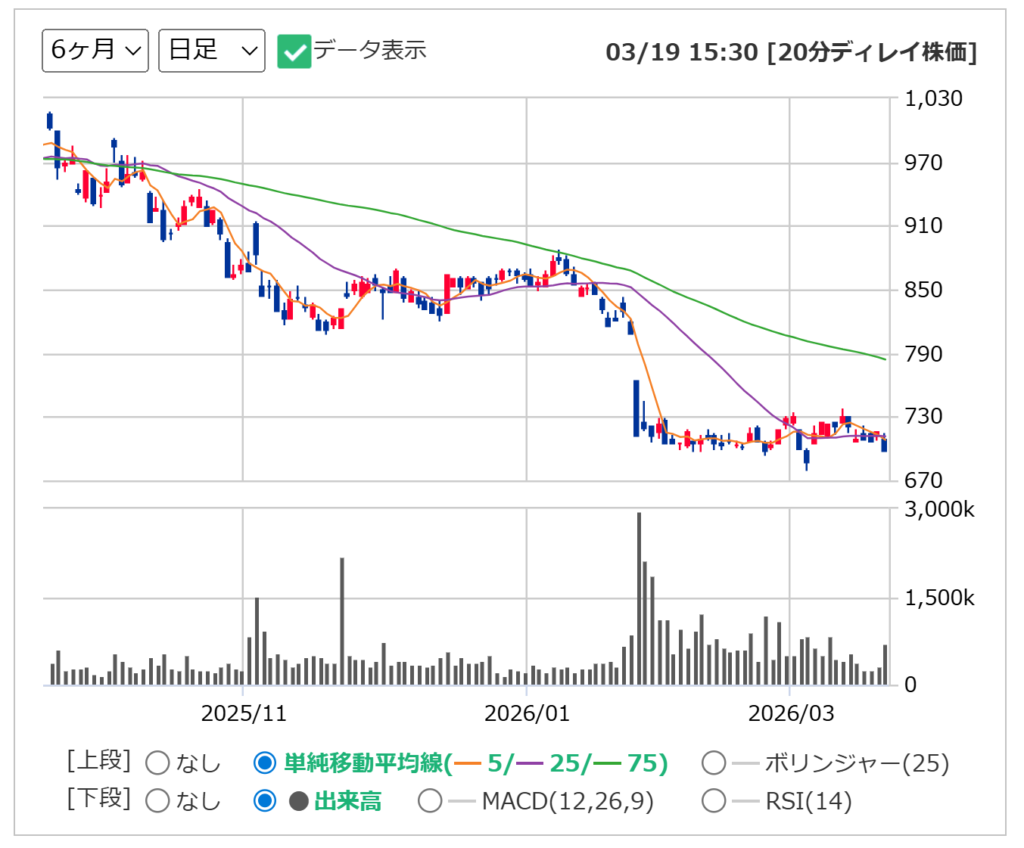Screen dimensions: 1024x848
Task: Select 出来高 radio button
Action: pos(265,801)
